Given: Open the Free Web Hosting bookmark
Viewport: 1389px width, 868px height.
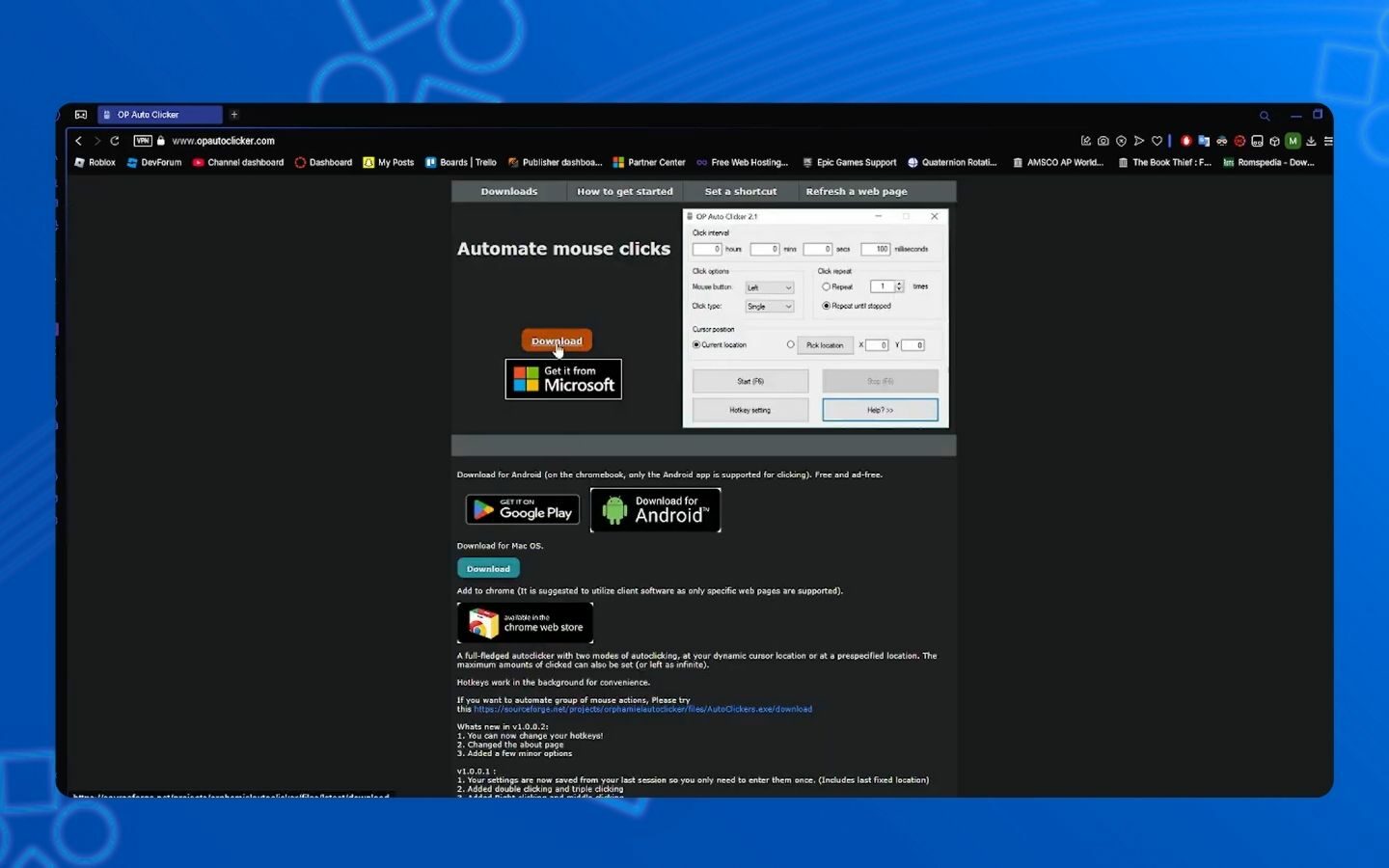Looking at the screenshot, I should pyautogui.click(x=742, y=163).
